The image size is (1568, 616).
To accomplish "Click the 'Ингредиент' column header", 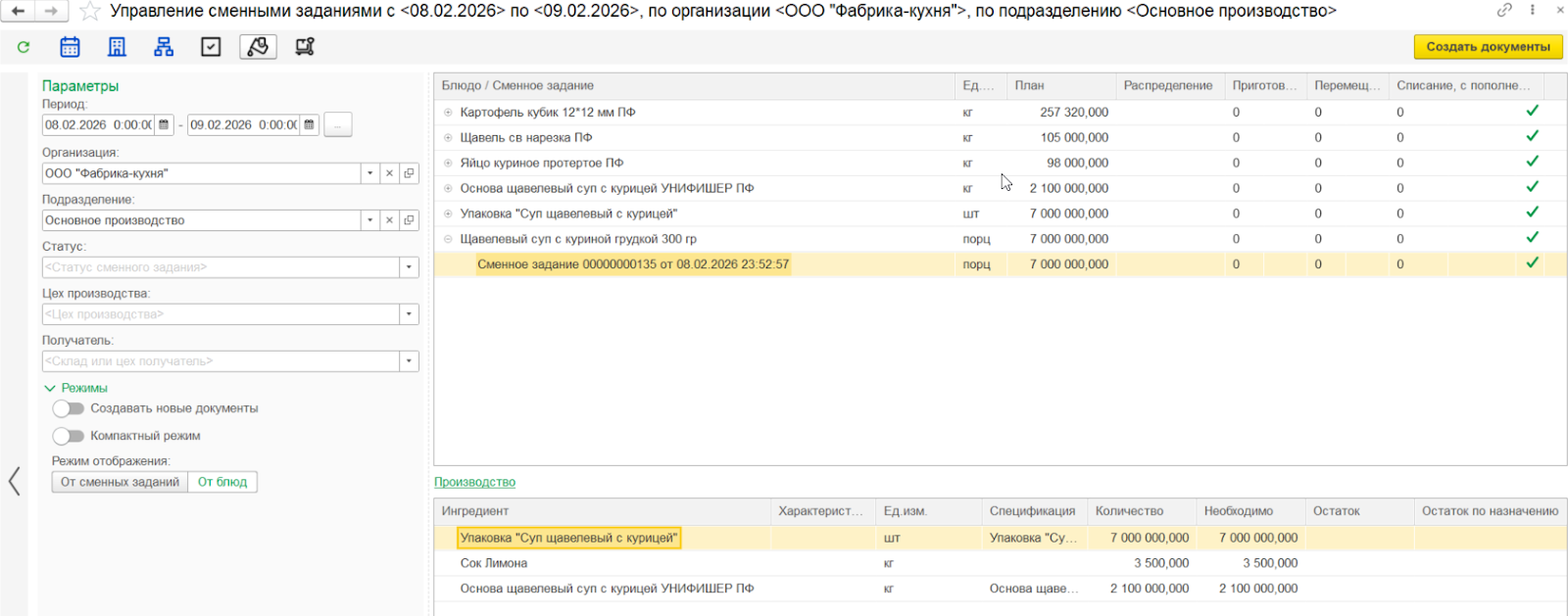I will [475, 511].
